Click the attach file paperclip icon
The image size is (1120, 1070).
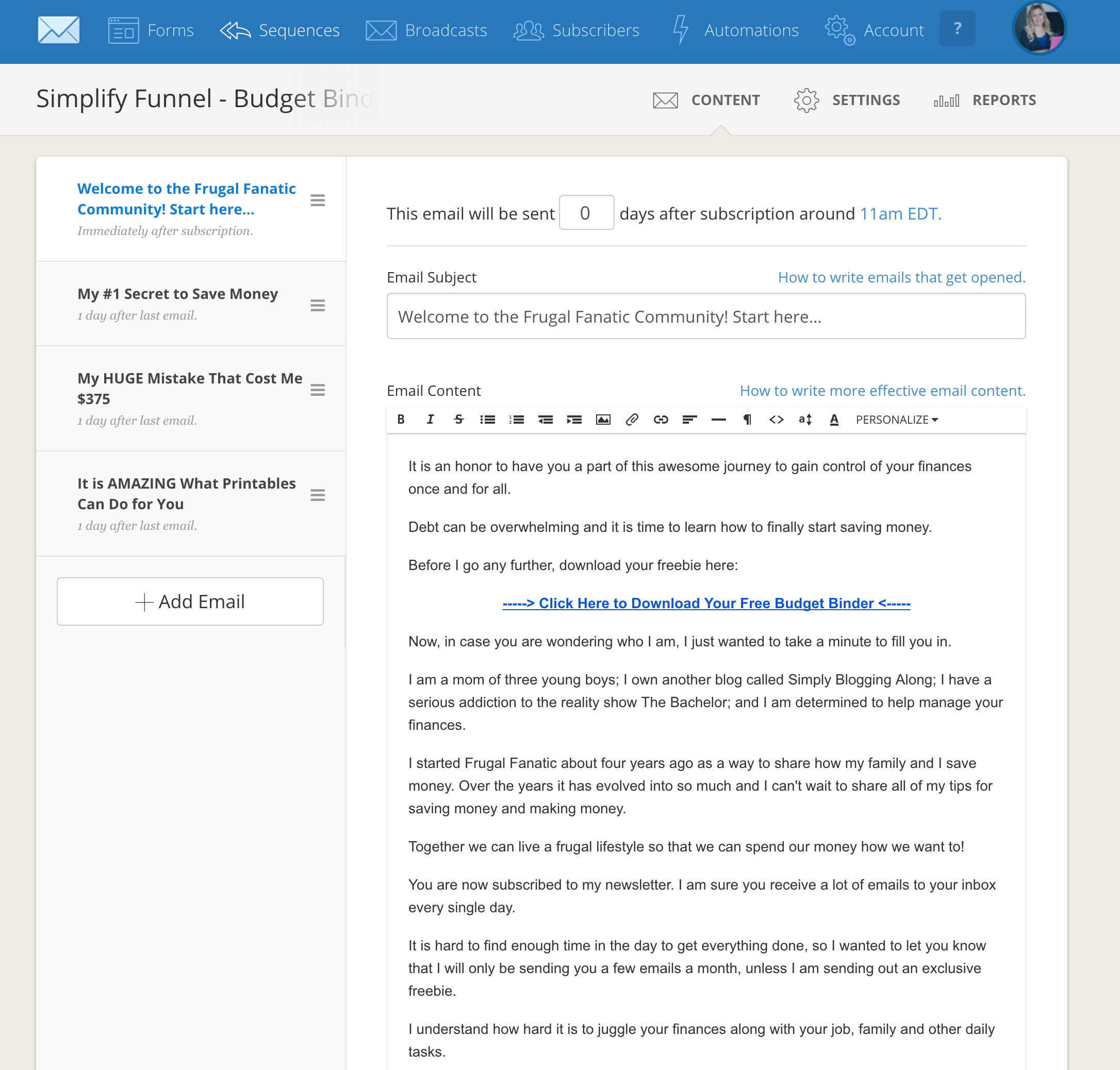(632, 419)
